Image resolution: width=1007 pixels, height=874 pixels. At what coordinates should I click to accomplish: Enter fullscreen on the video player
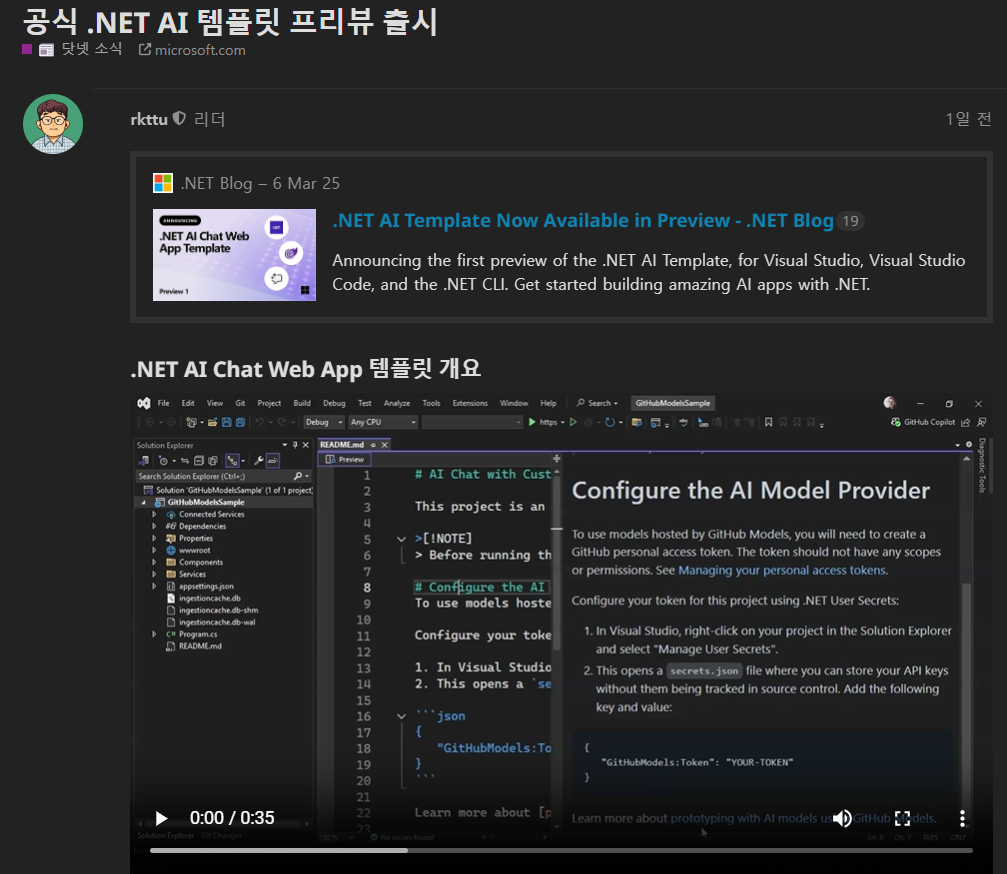point(902,817)
